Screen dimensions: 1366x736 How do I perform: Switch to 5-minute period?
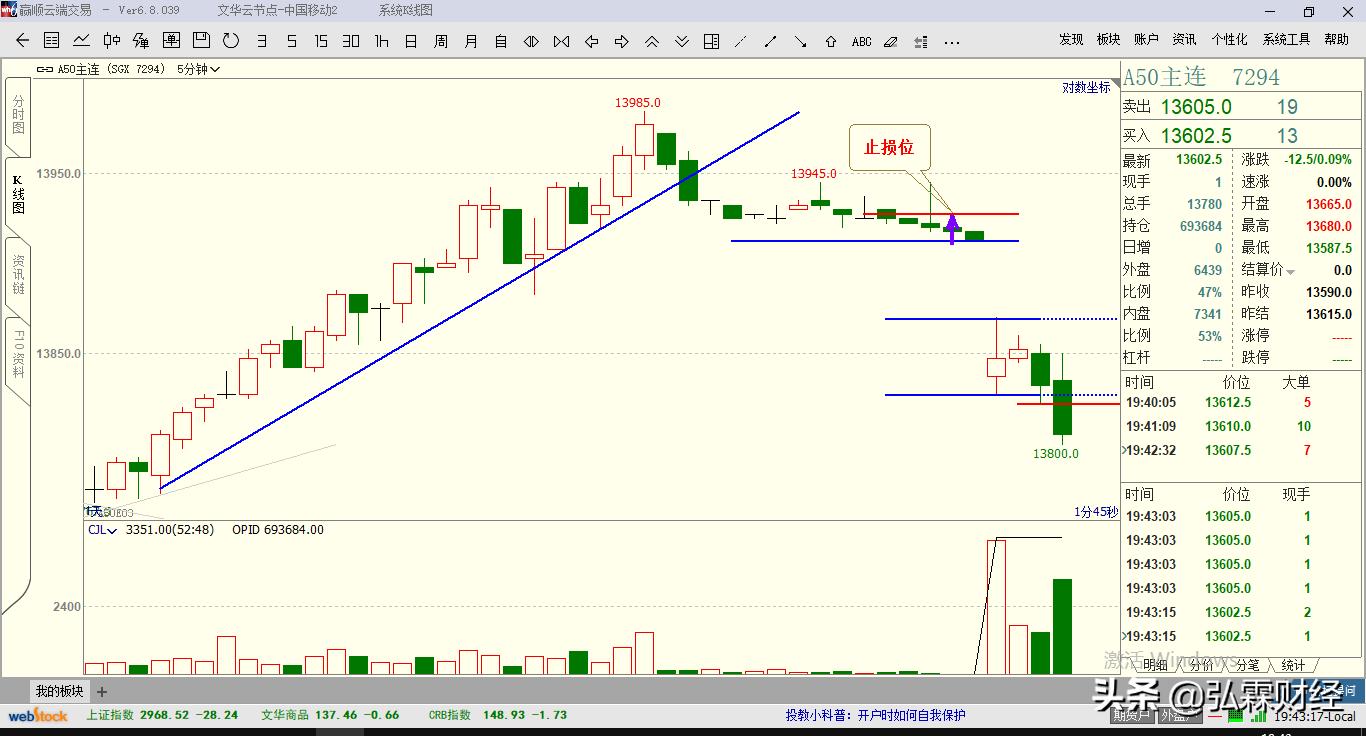291,41
